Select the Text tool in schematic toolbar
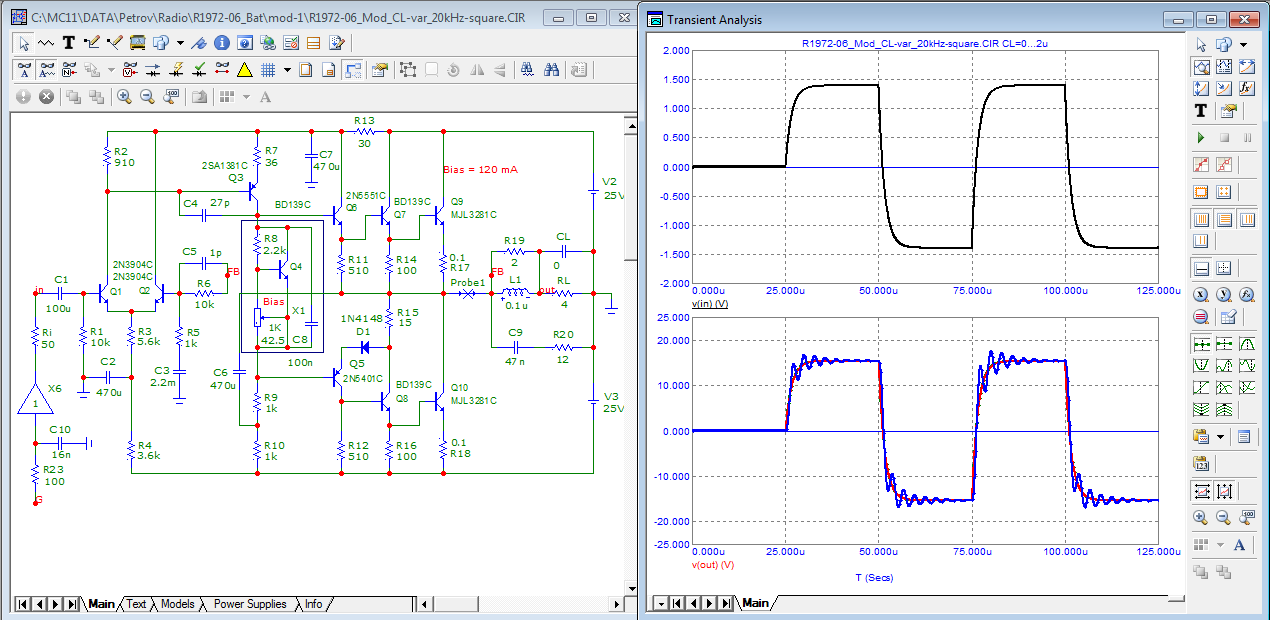 (69, 43)
